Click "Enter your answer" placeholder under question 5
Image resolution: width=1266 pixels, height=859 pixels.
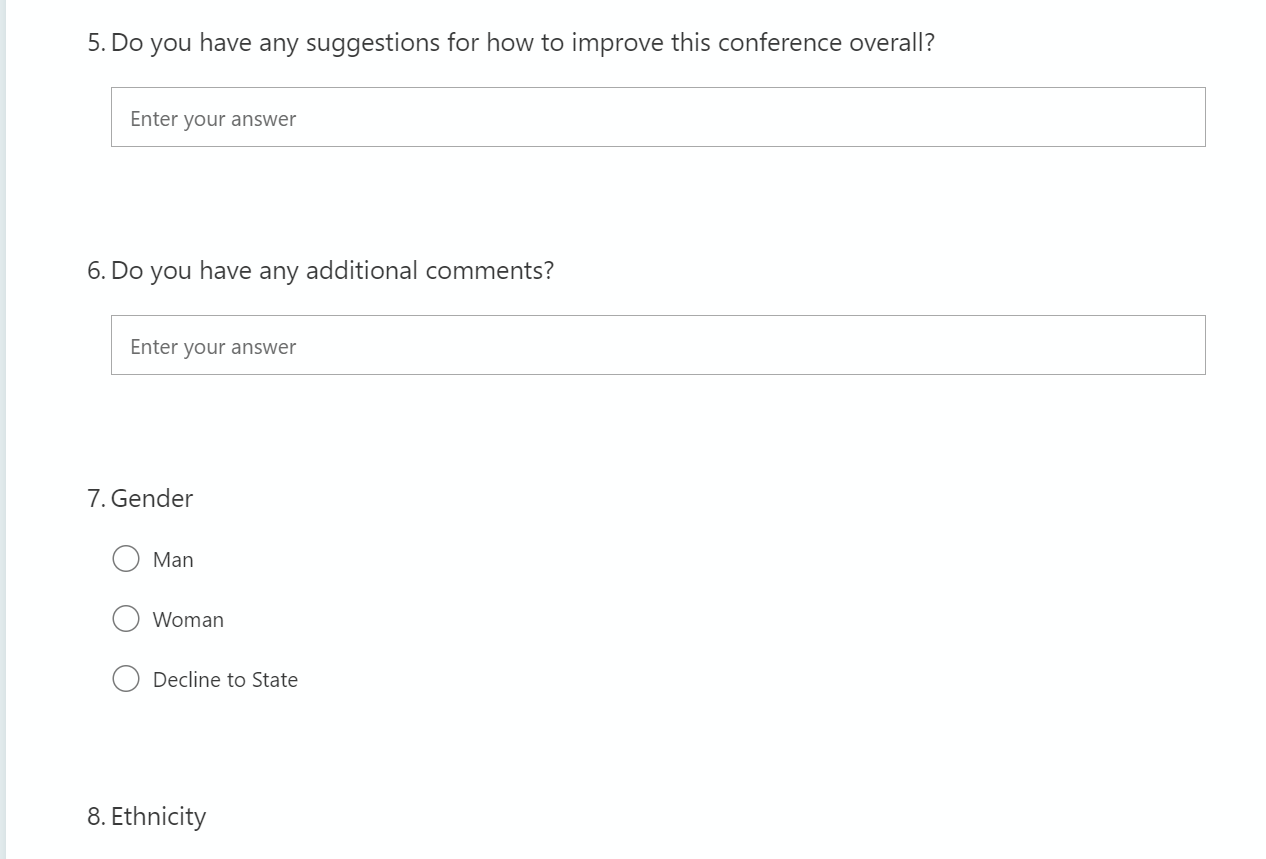[213, 119]
